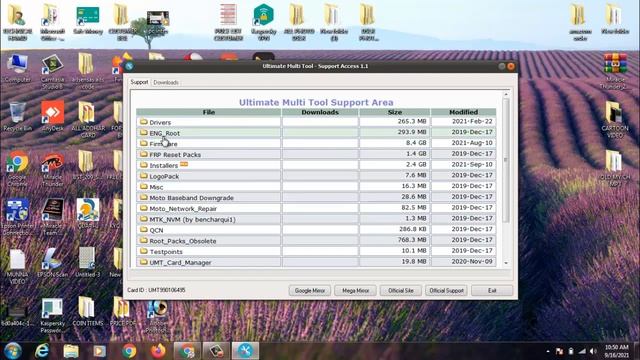The image size is (640, 360).
Task: Open the Installers folder row
Action: coord(316,165)
